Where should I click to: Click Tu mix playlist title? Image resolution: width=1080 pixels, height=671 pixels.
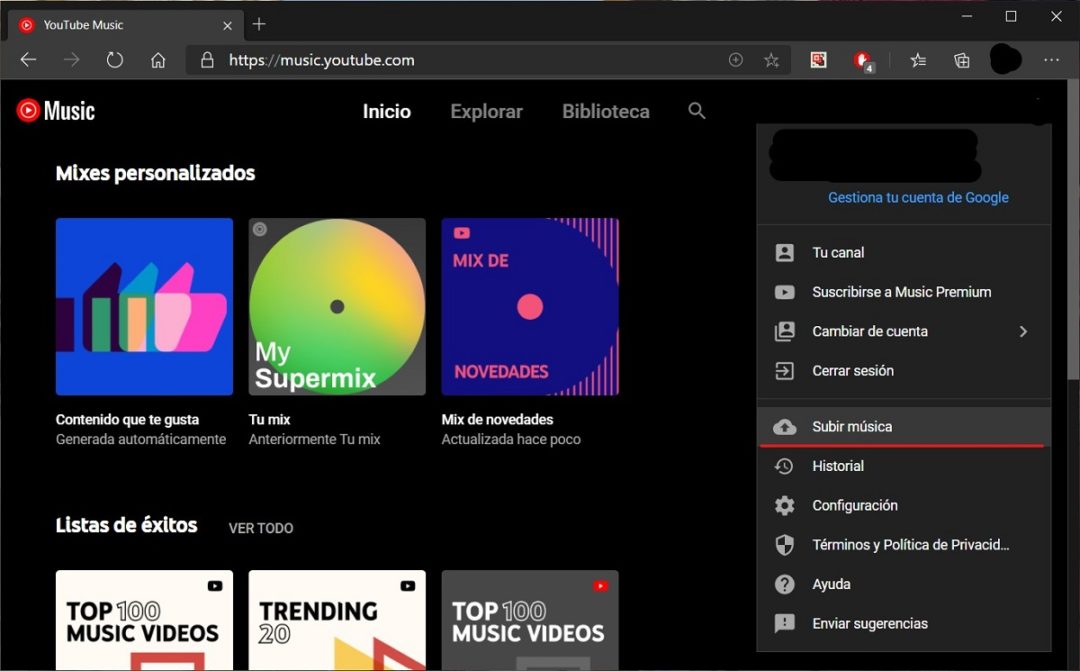click(x=269, y=420)
